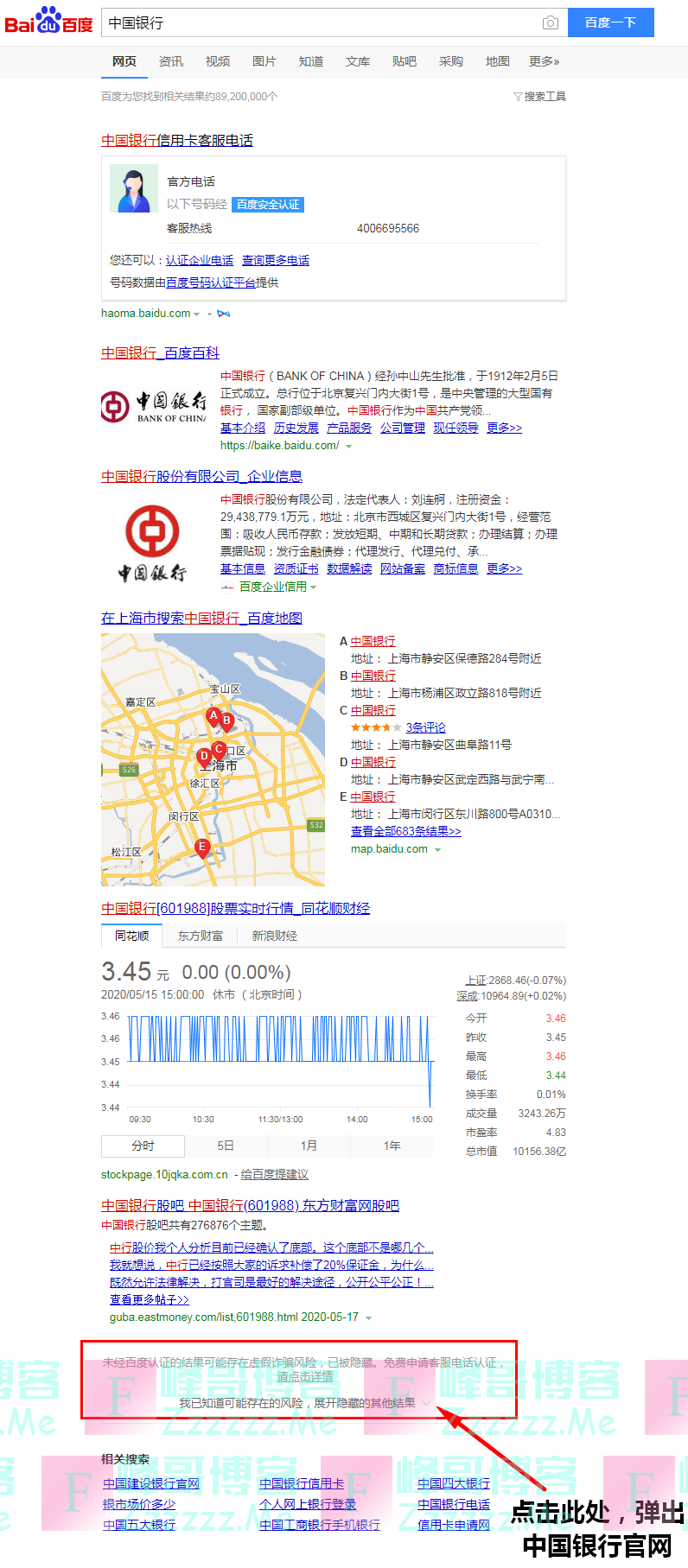688x1568 pixels.
Task: Expand hidden results with risk acknowledgment
Action: (303, 1403)
